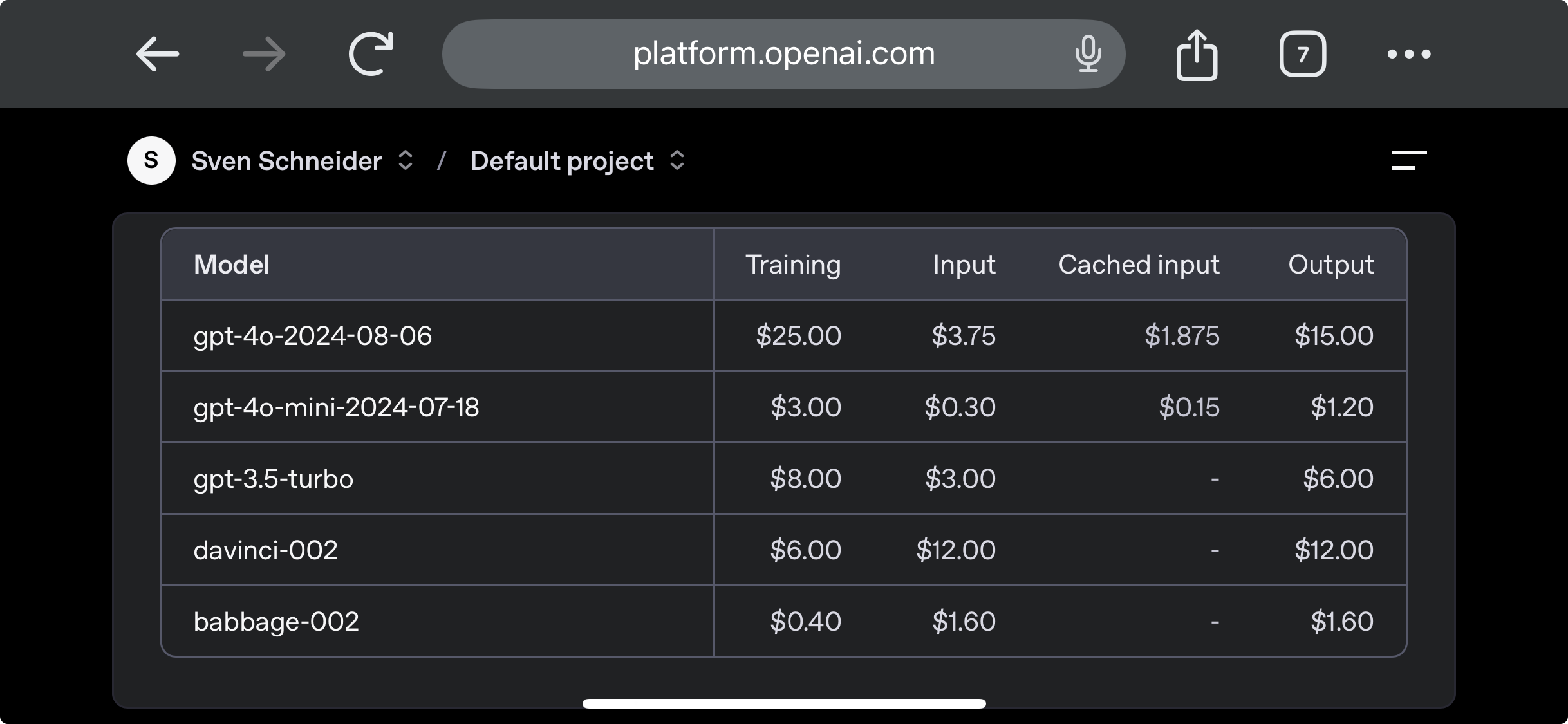Click the forward navigation arrow
Viewport: 1568px width, 724px height.
(264, 54)
